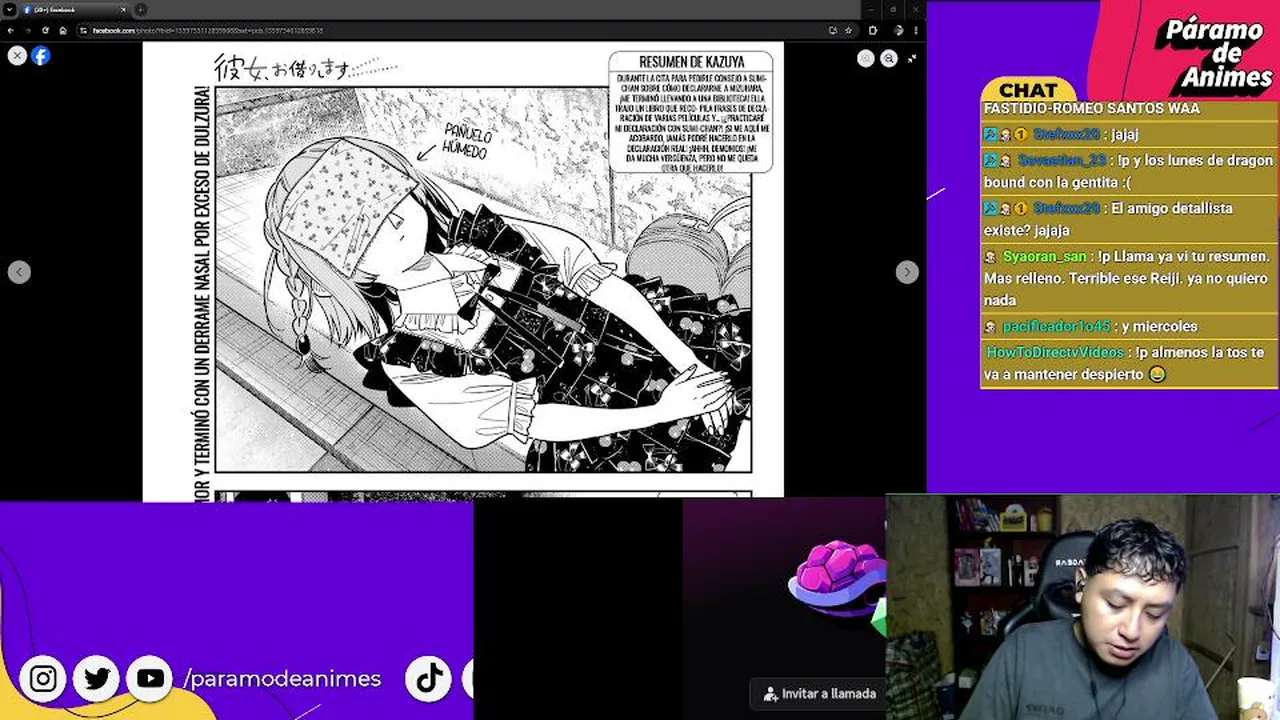
Task: Click the Instagram icon in overlay
Action: [x=43, y=679]
